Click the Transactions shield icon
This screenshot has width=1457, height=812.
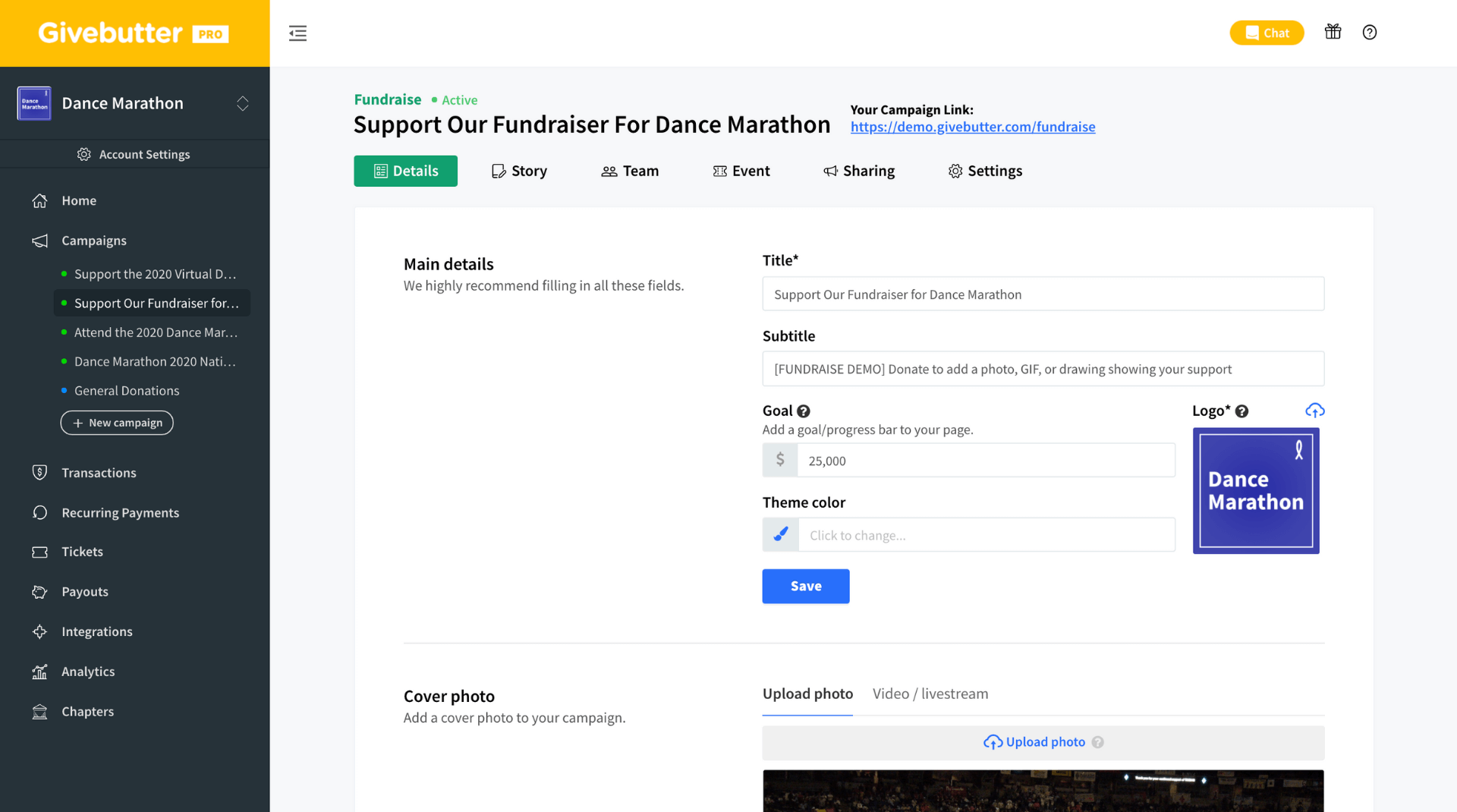point(39,473)
